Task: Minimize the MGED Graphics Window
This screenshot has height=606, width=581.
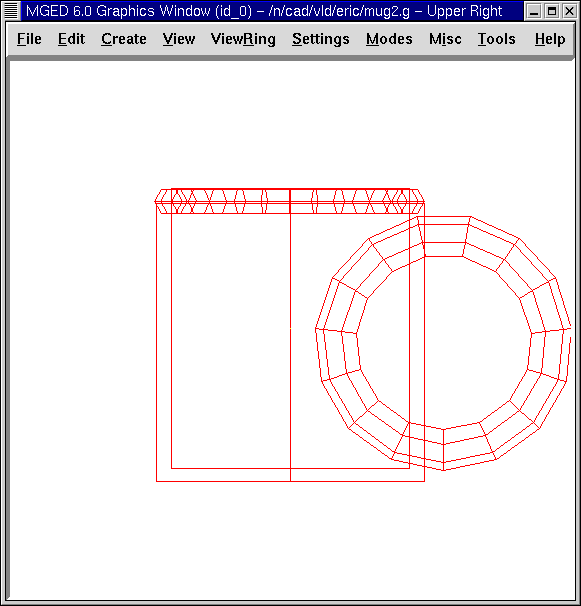Action: pyautogui.click(x=534, y=11)
